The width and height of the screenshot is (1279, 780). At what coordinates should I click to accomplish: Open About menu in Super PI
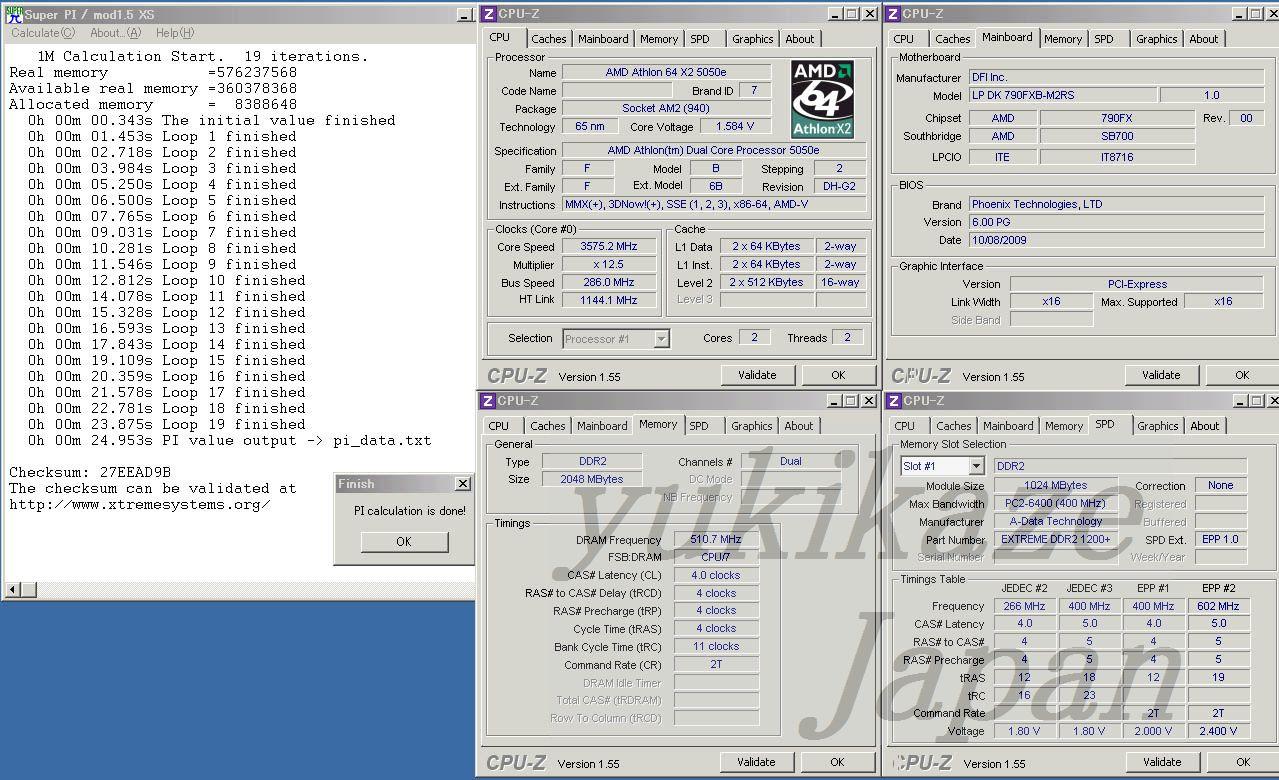coord(116,33)
